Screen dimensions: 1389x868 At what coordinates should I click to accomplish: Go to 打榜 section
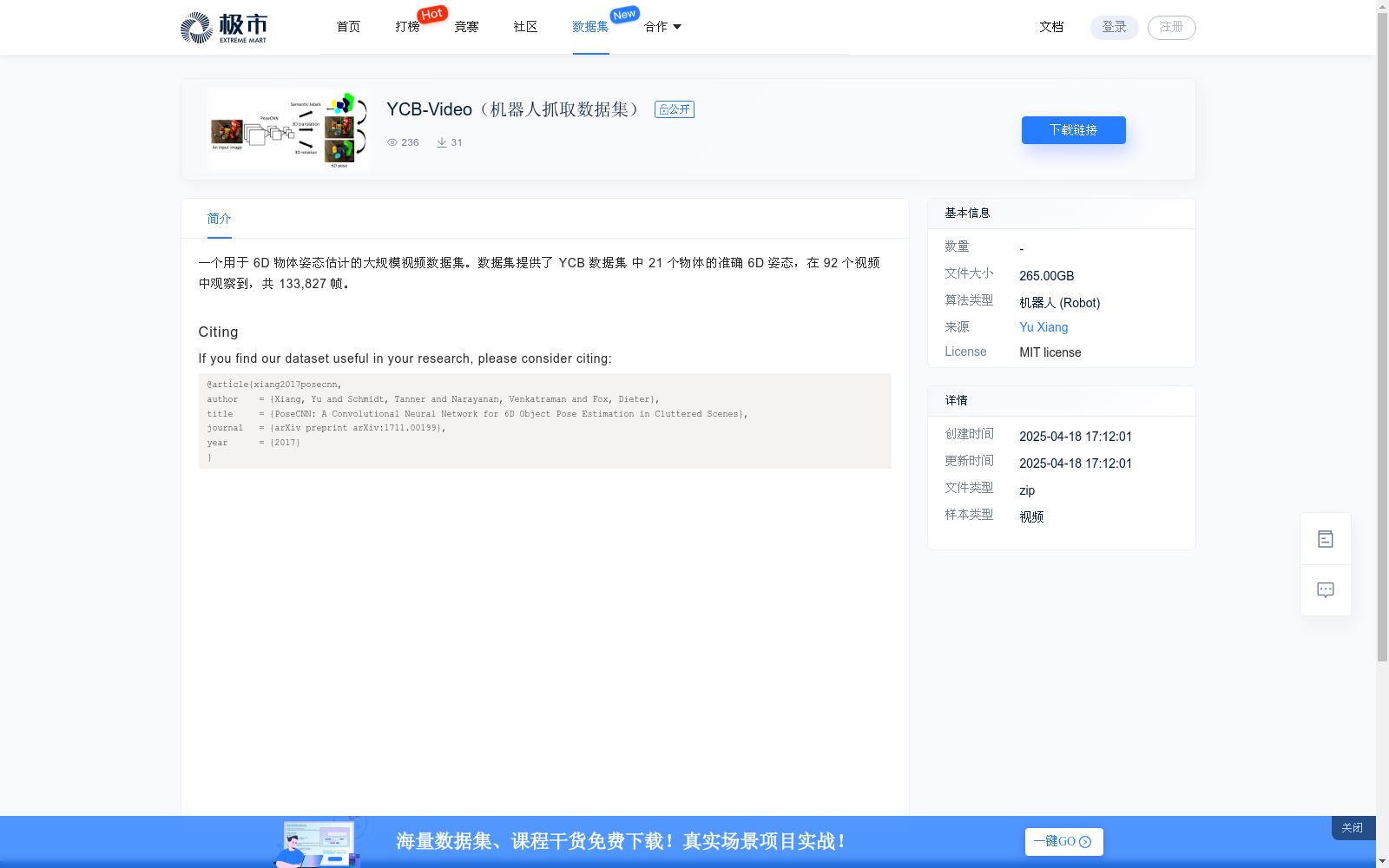407,27
